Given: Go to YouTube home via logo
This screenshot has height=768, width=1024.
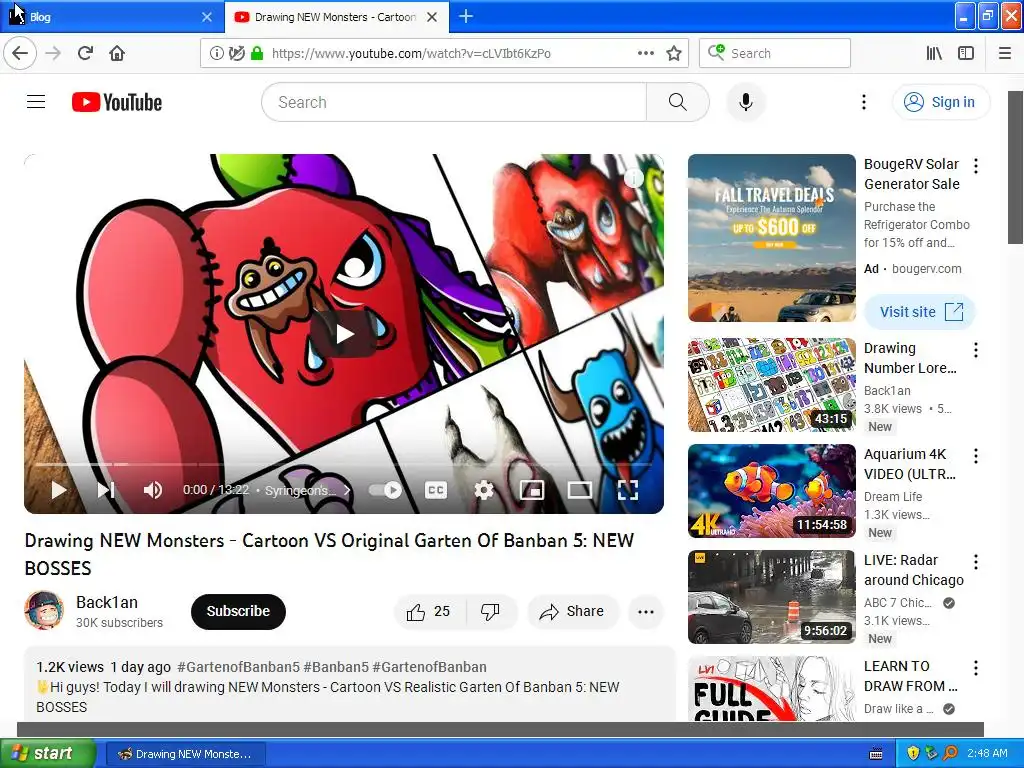Looking at the screenshot, I should pos(117,103).
